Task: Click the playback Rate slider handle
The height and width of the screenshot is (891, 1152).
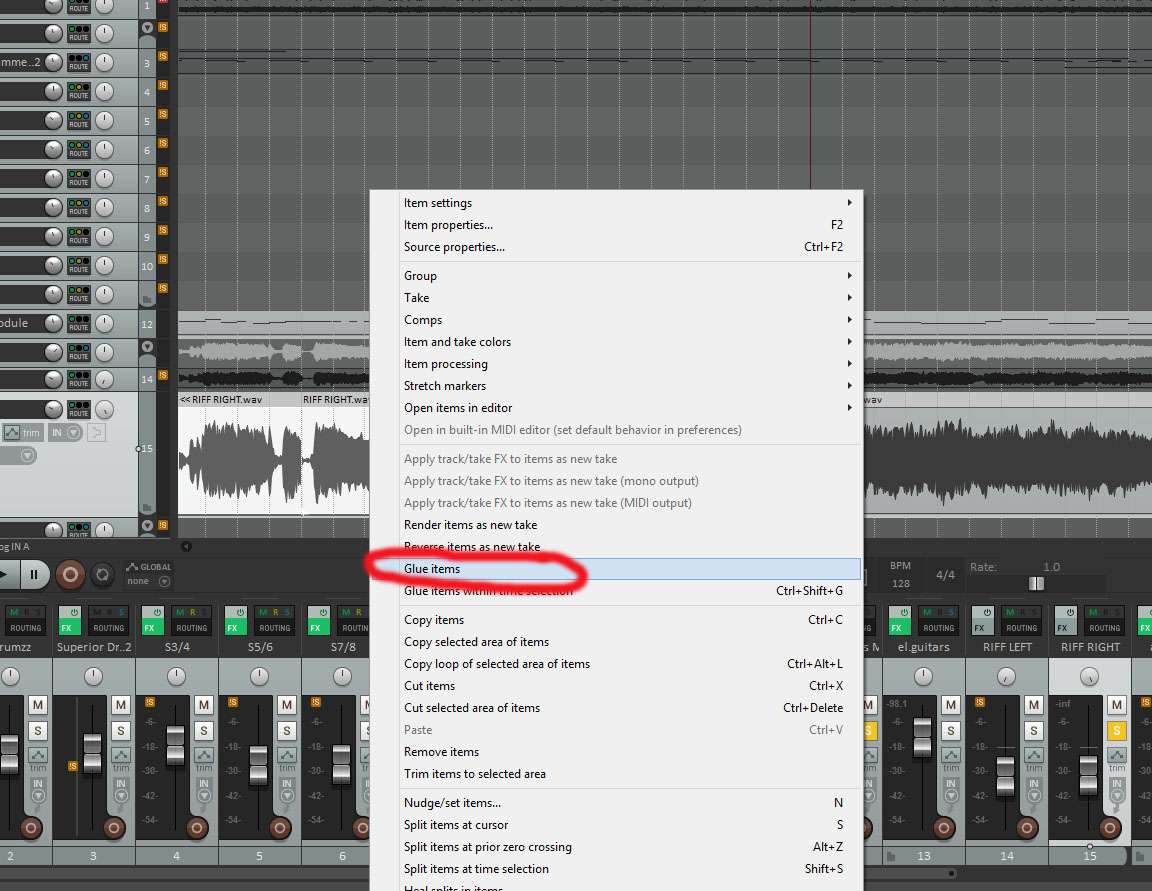Action: [x=1036, y=583]
